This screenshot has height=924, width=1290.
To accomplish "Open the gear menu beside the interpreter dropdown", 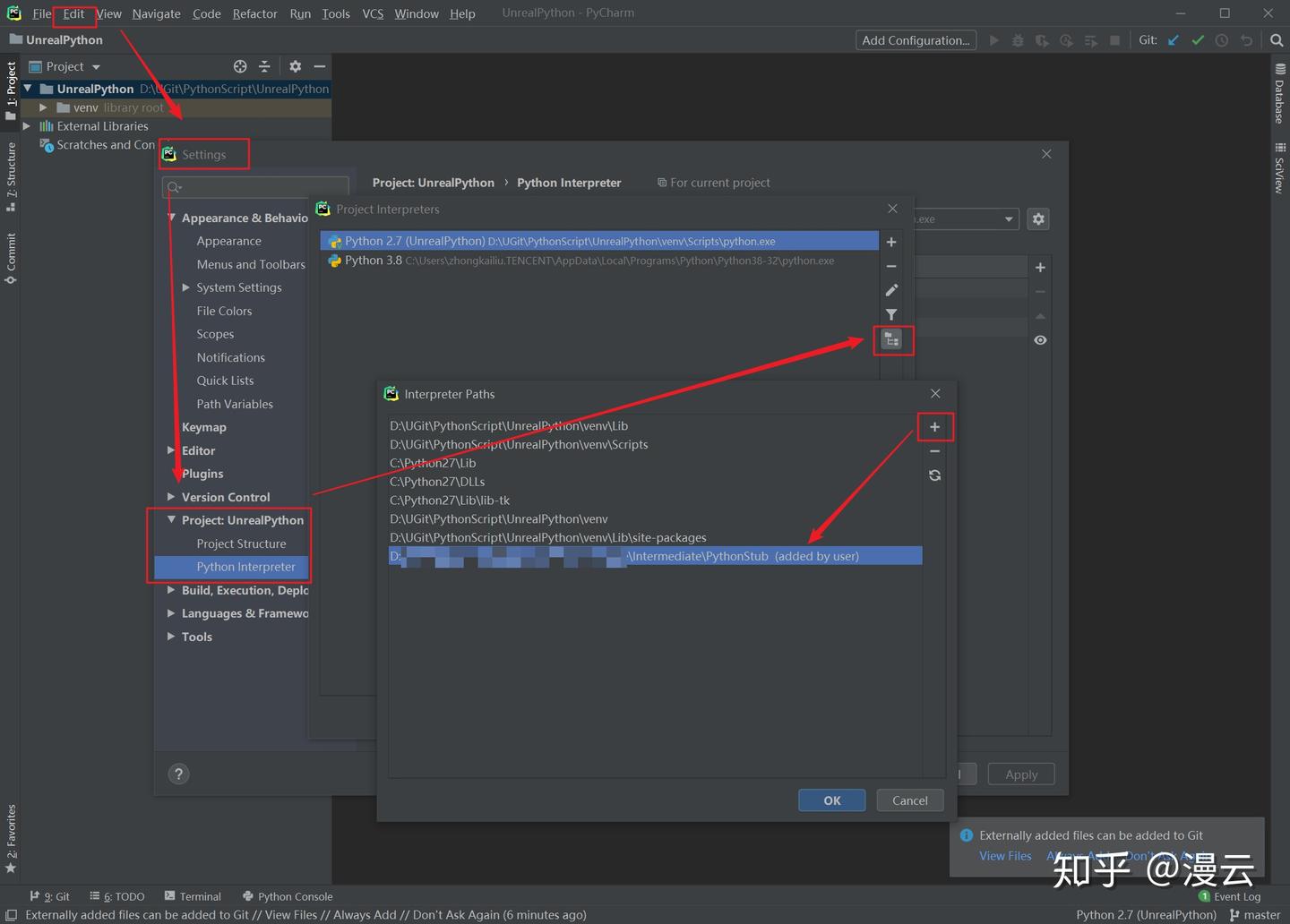I will tap(1037, 218).
